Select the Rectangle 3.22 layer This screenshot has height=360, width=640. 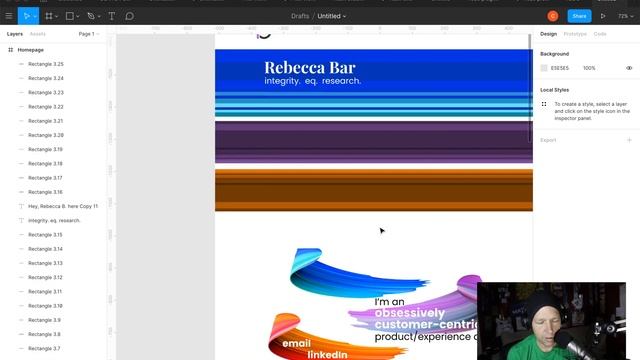(x=46, y=107)
